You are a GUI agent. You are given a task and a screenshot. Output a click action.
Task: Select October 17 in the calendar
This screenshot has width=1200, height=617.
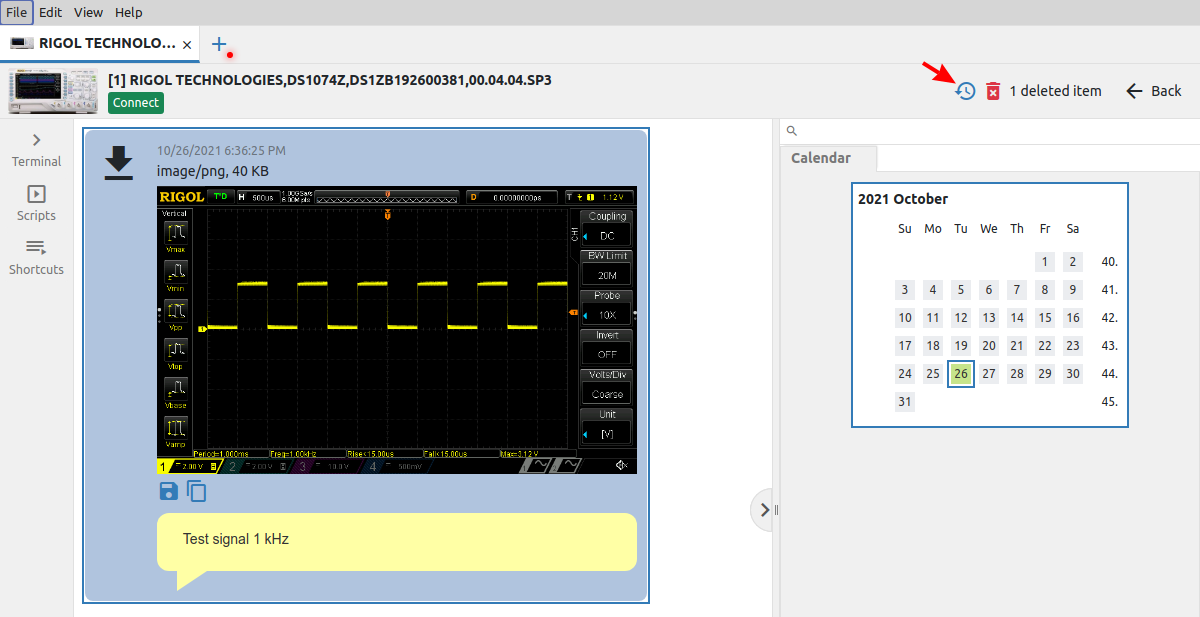point(905,346)
